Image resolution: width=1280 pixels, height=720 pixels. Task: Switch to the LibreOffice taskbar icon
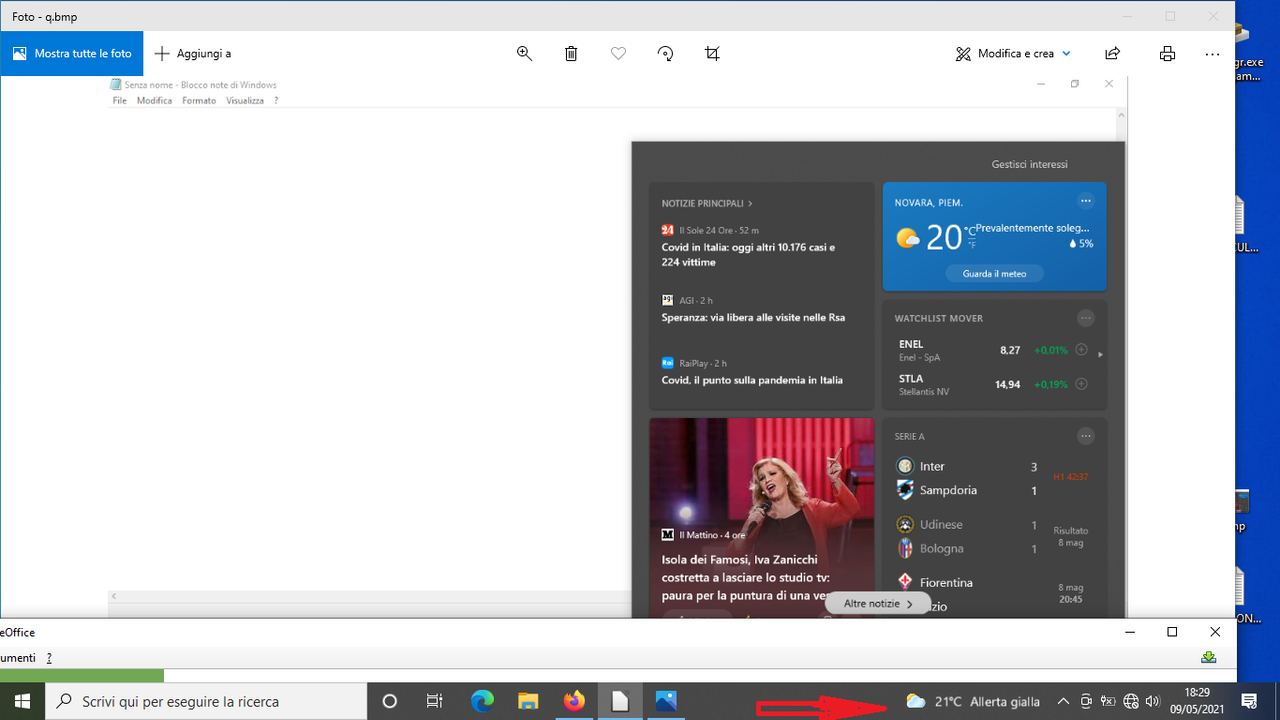pos(620,701)
